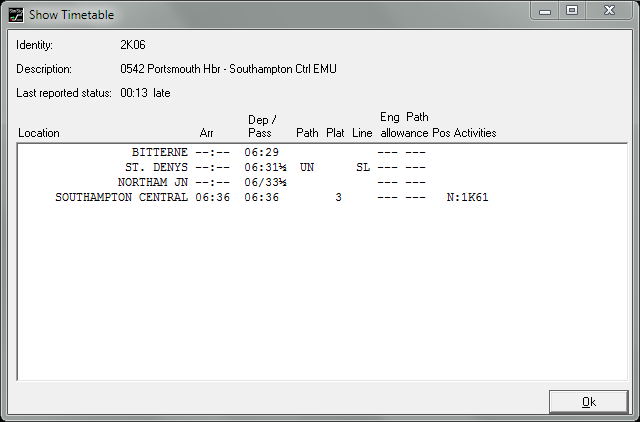This screenshot has width=640, height=422.
Task: Click the Bitterne departure time 06:29
Action: pyautogui.click(x=262, y=152)
